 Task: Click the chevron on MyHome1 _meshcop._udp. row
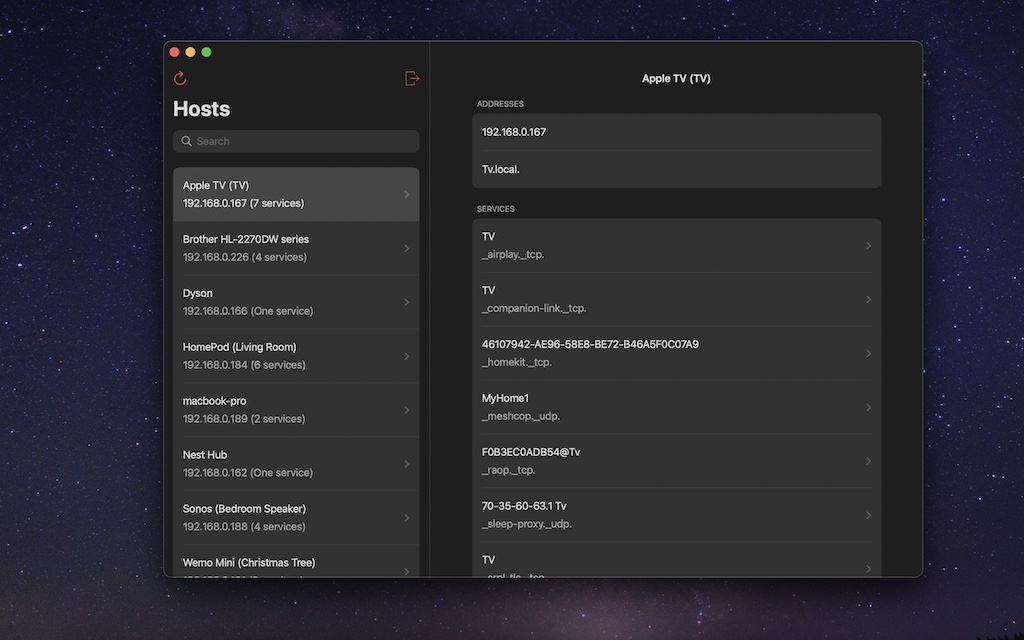click(868, 408)
